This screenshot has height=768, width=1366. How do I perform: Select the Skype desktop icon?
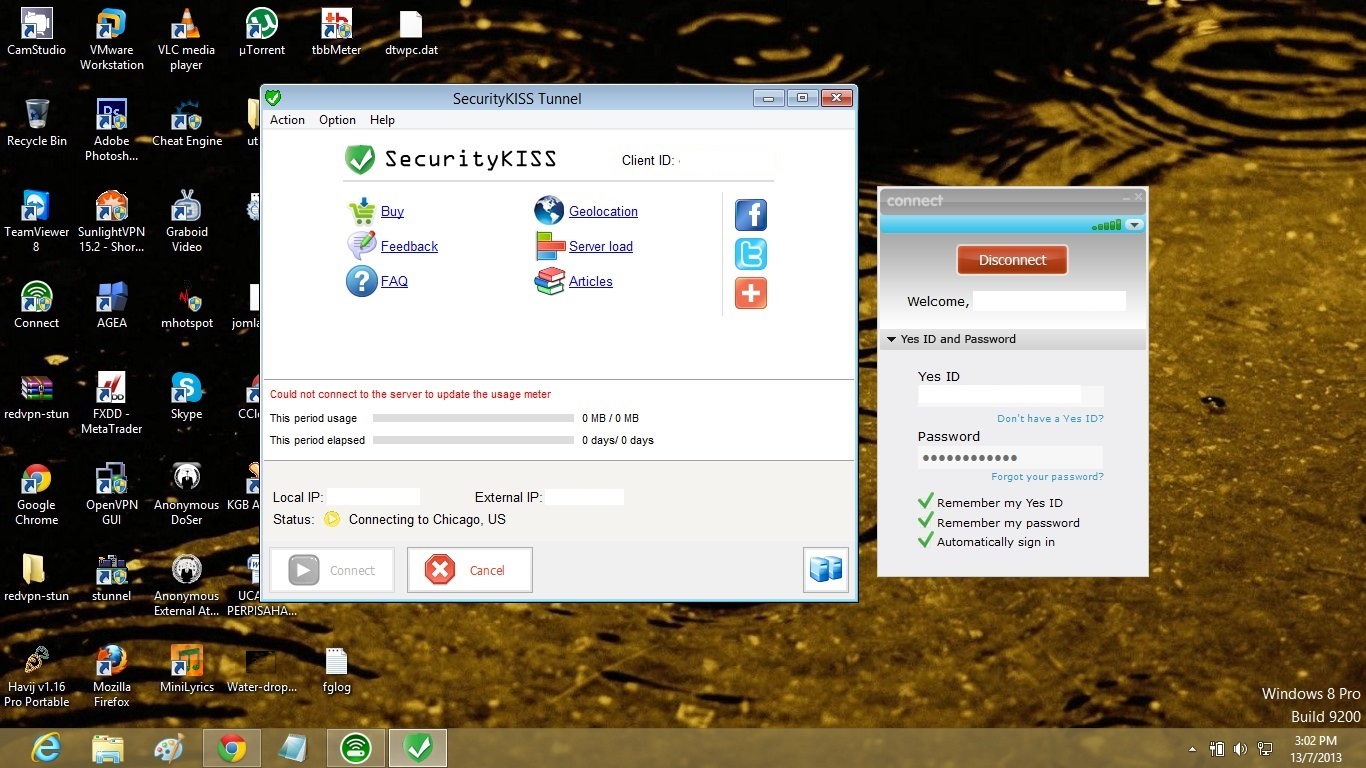[186, 396]
